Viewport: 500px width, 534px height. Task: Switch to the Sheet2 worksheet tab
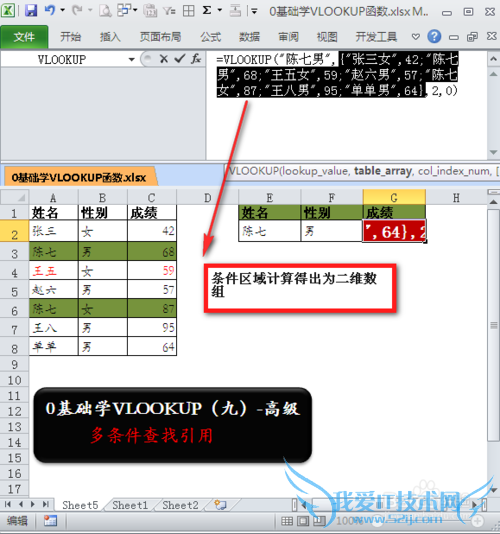180,505
